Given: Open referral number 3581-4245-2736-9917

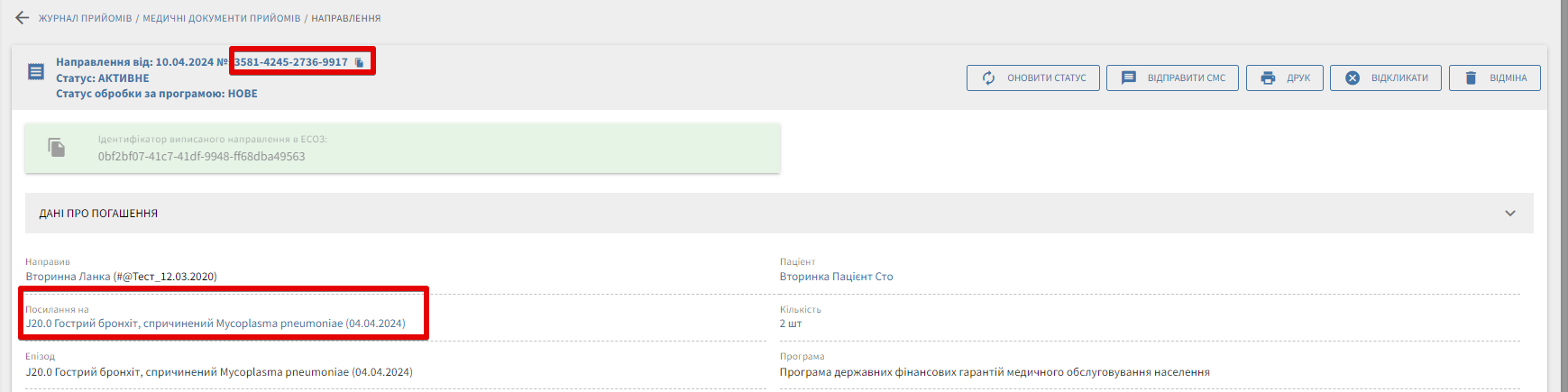Looking at the screenshot, I should [290, 62].
